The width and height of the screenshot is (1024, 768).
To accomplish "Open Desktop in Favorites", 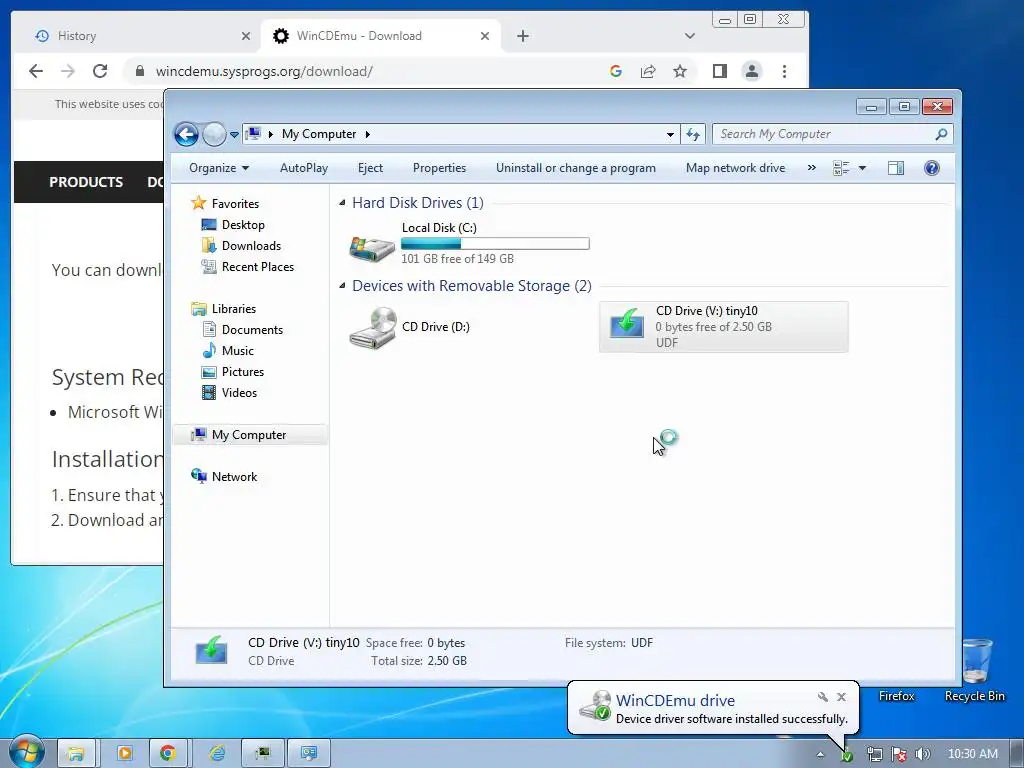I will 243,225.
